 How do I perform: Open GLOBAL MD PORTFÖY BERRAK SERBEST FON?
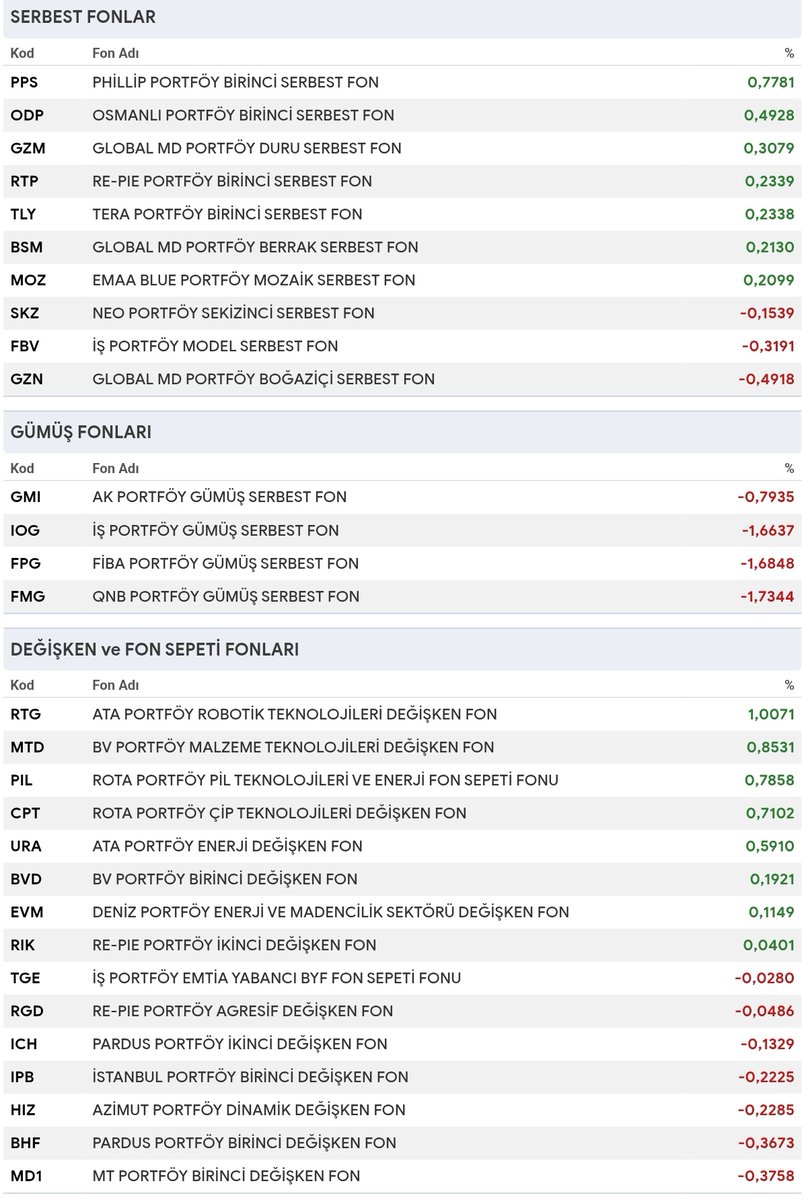click(x=255, y=247)
